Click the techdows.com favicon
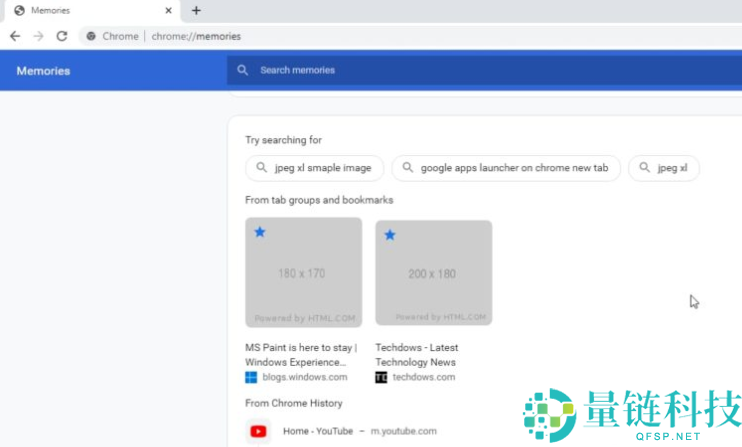 (x=381, y=377)
